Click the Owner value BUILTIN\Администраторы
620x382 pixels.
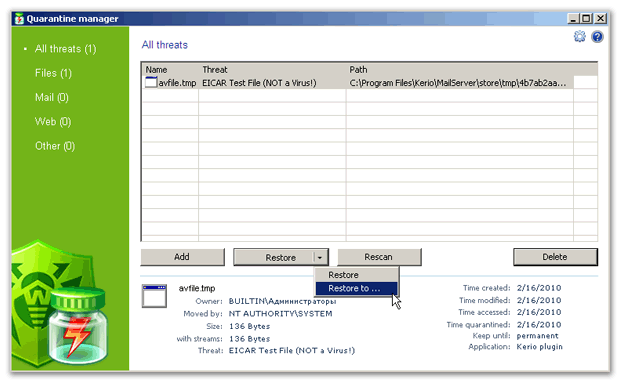pos(282,301)
